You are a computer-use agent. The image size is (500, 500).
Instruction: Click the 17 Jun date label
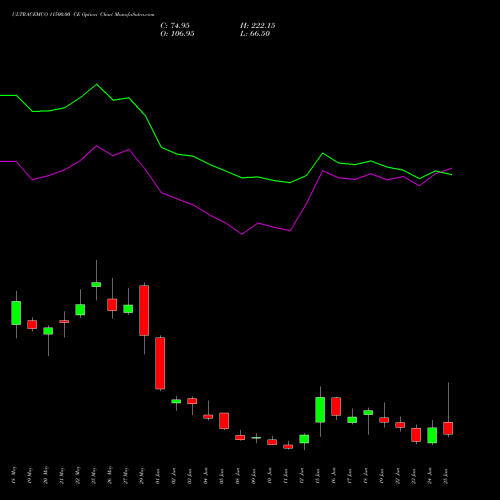coord(350,476)
